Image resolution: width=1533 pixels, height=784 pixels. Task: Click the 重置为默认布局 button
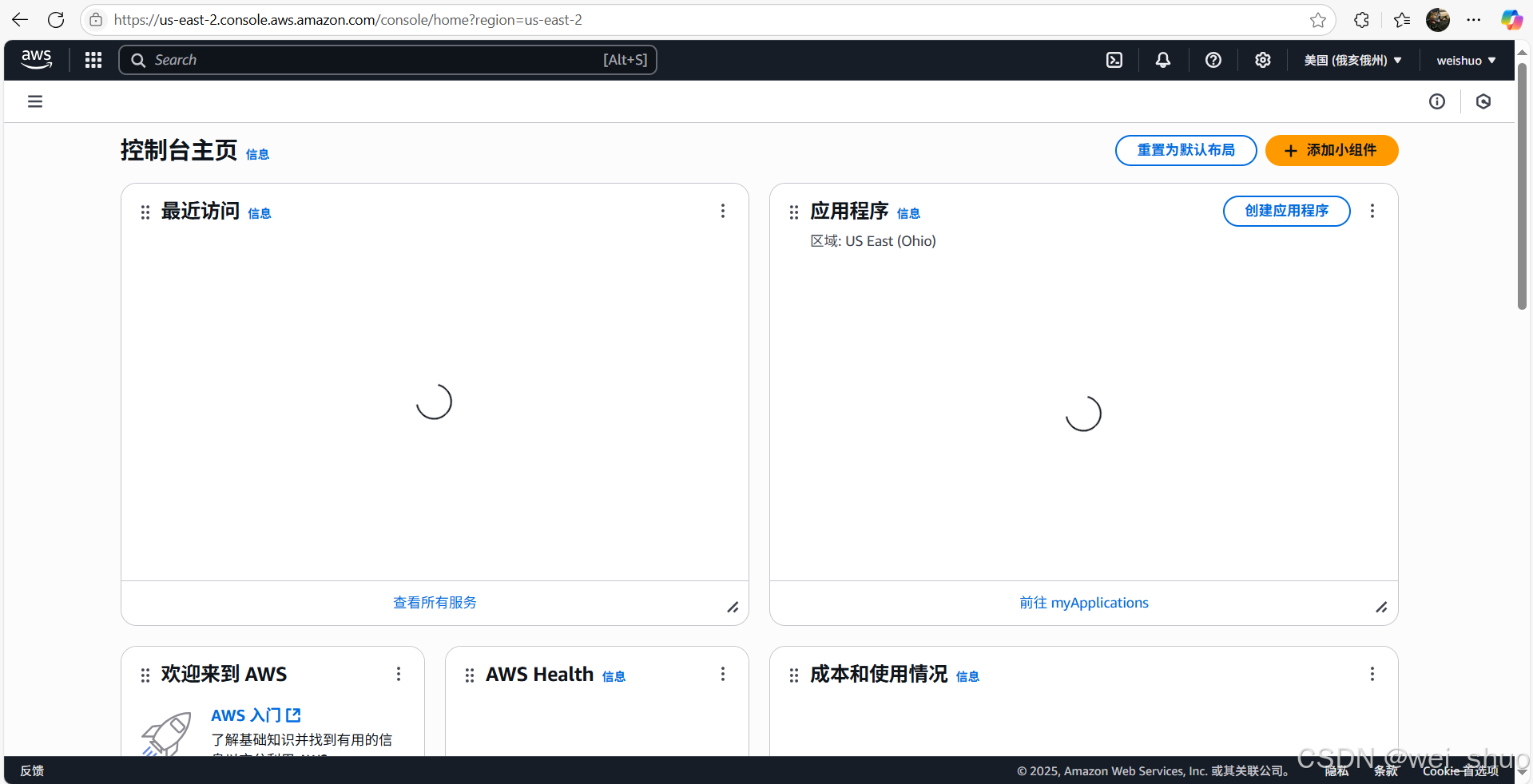[x=1185, y=150]
